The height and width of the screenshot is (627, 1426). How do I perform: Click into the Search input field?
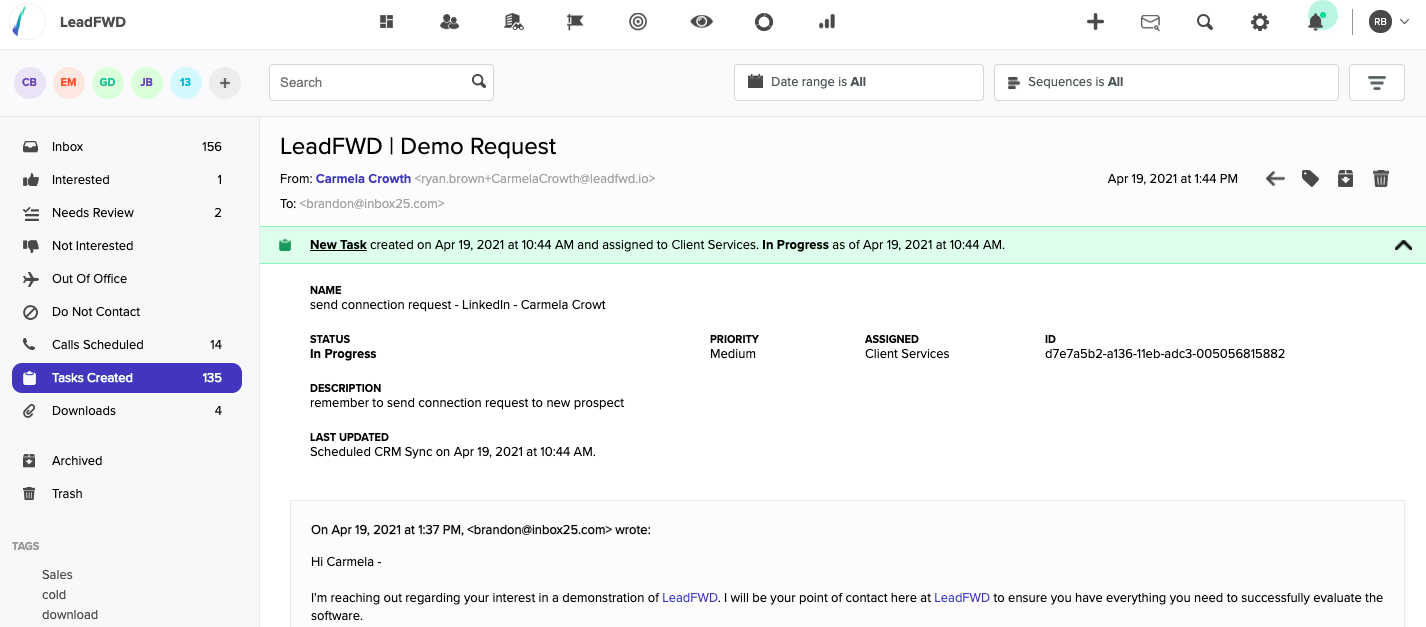tap(381, 82)
